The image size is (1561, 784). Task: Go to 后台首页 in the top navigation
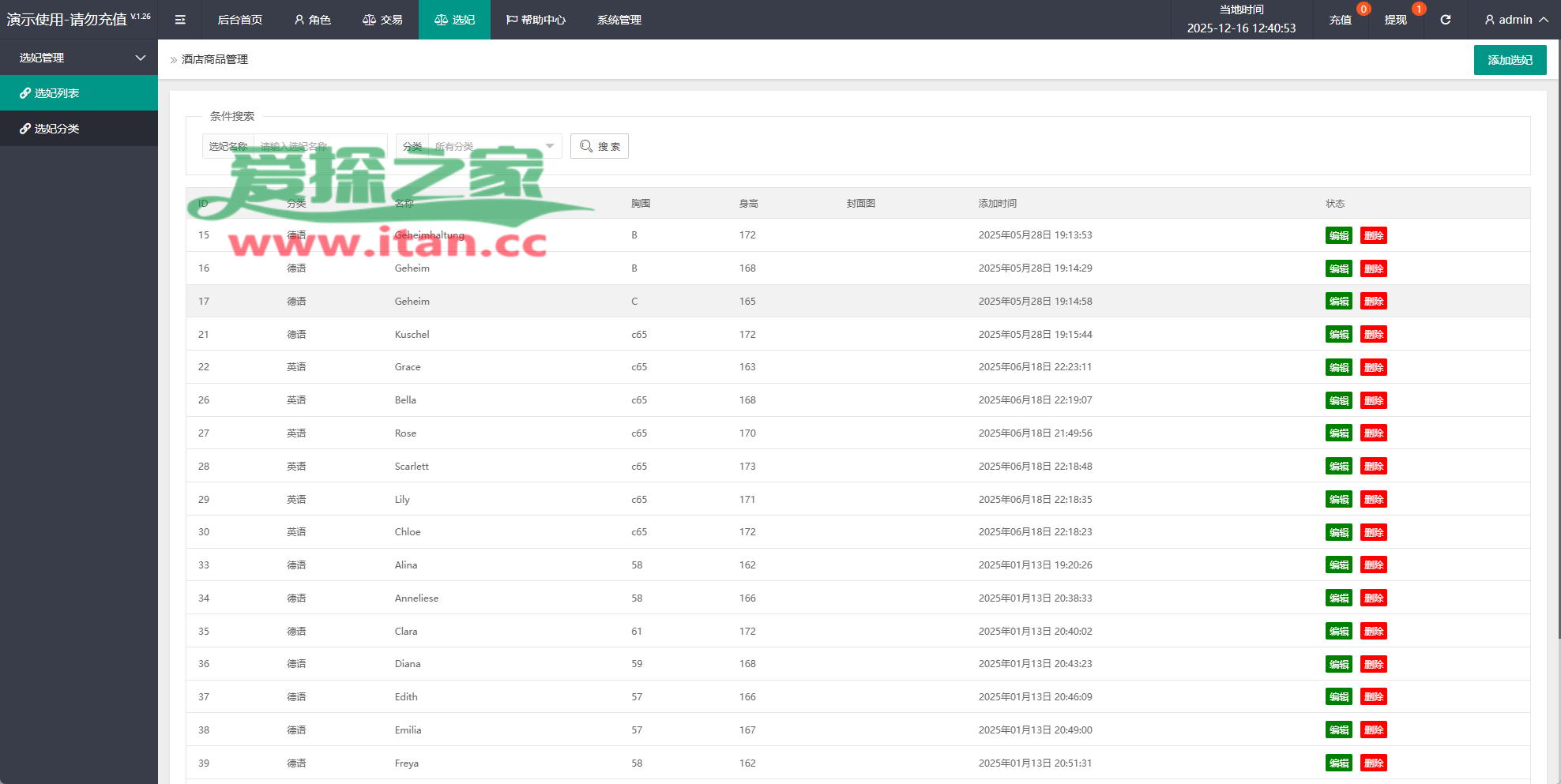[239, 20]
